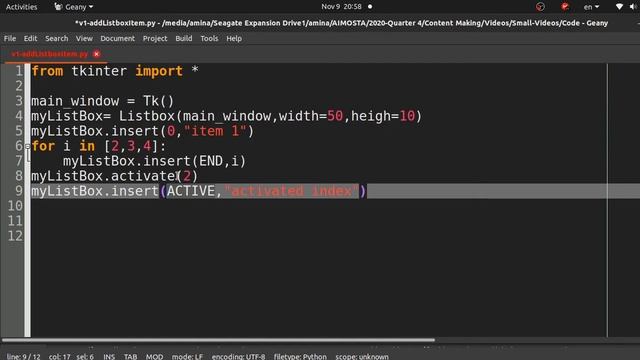Click line number 1 in the margin
The height and width of the screenshot is (360, 640).
19,71
